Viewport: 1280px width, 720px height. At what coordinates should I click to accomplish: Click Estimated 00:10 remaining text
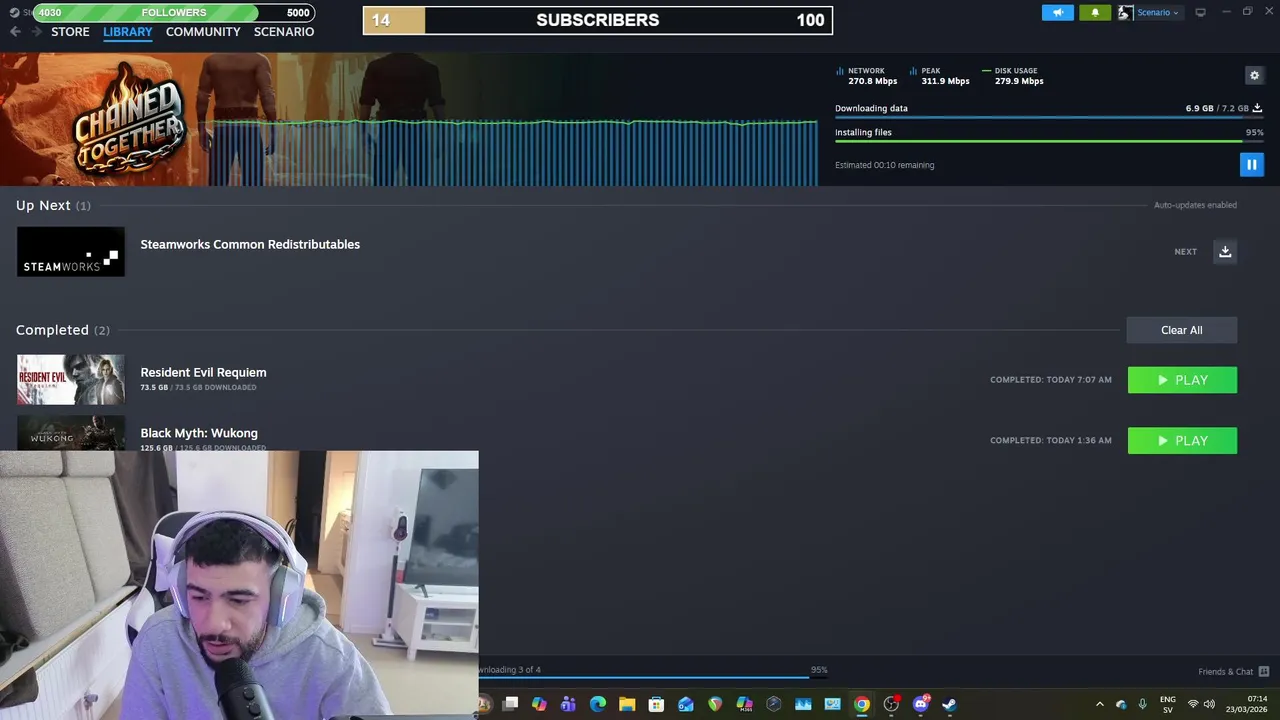pos(885,165)
